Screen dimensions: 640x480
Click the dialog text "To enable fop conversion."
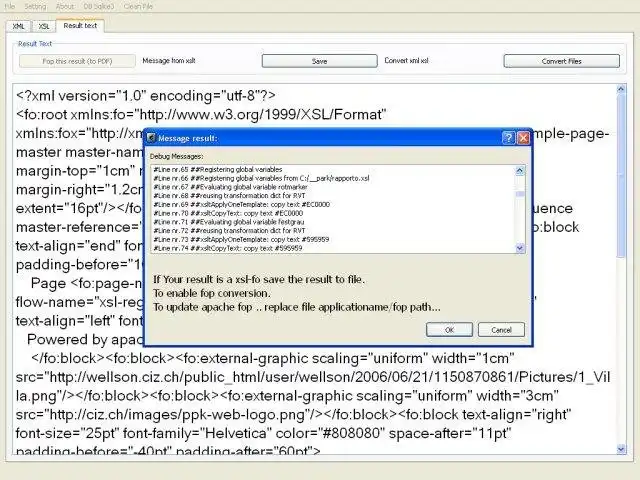point(212,293)
